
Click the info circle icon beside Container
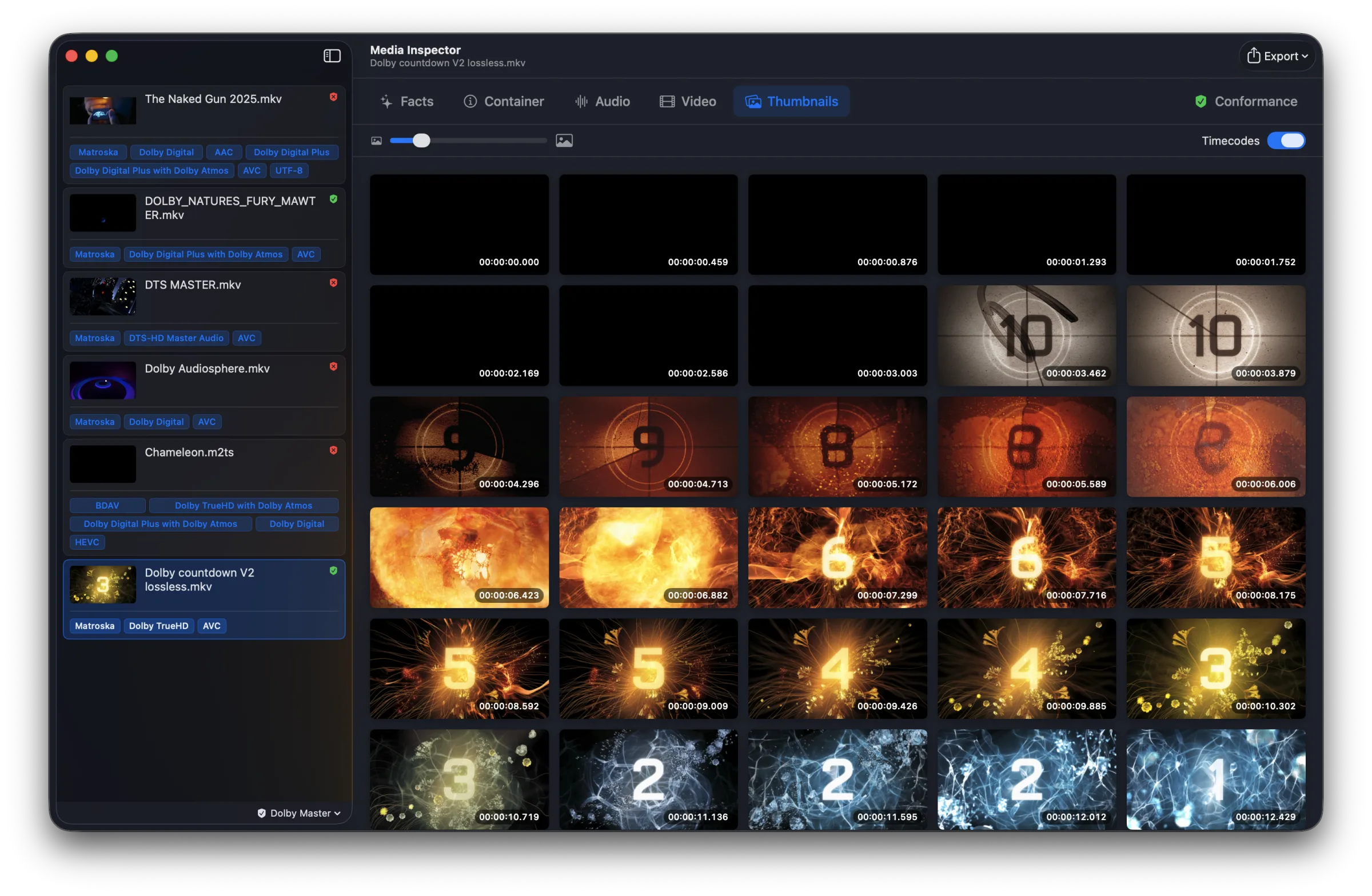tap(470, 101)
